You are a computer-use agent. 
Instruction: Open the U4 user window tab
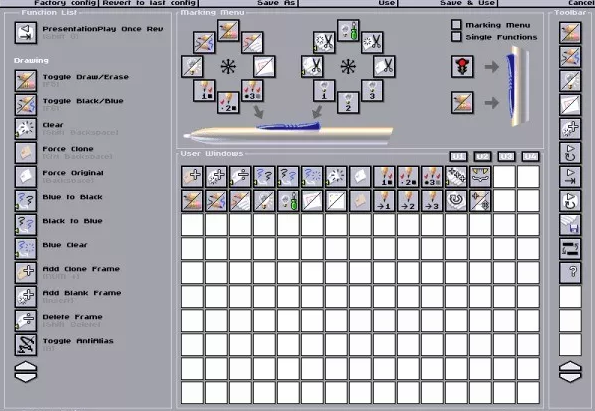pos(530,156)
